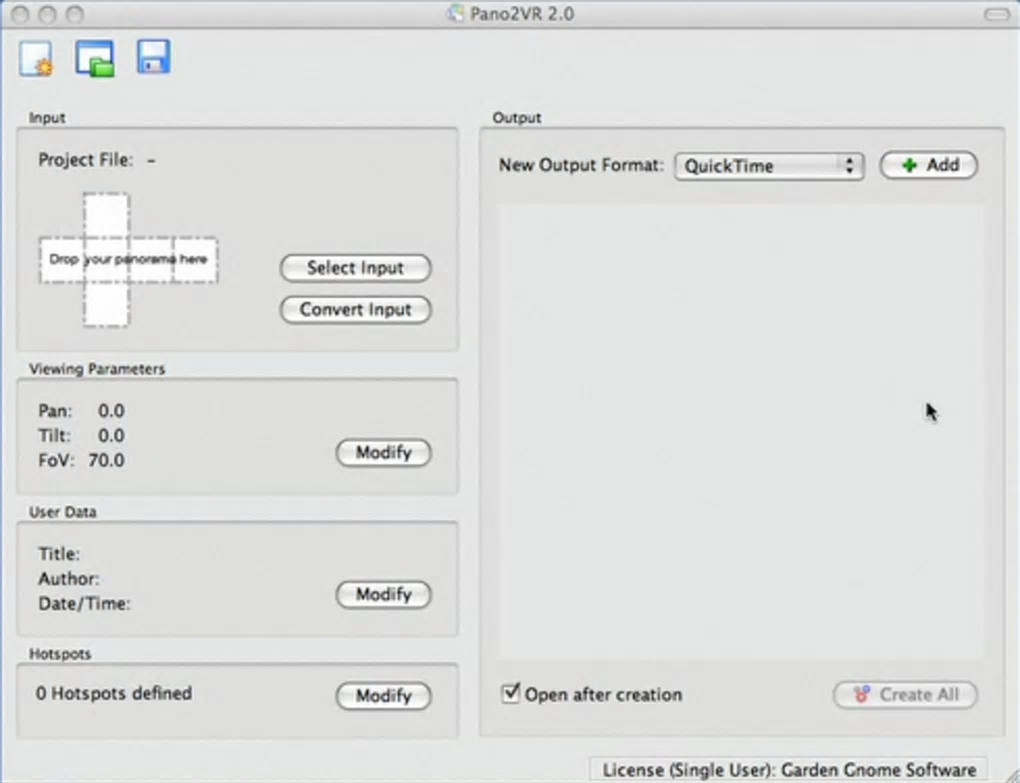Click the empty output list area
1020x783 pixels.
pos(742,432)
